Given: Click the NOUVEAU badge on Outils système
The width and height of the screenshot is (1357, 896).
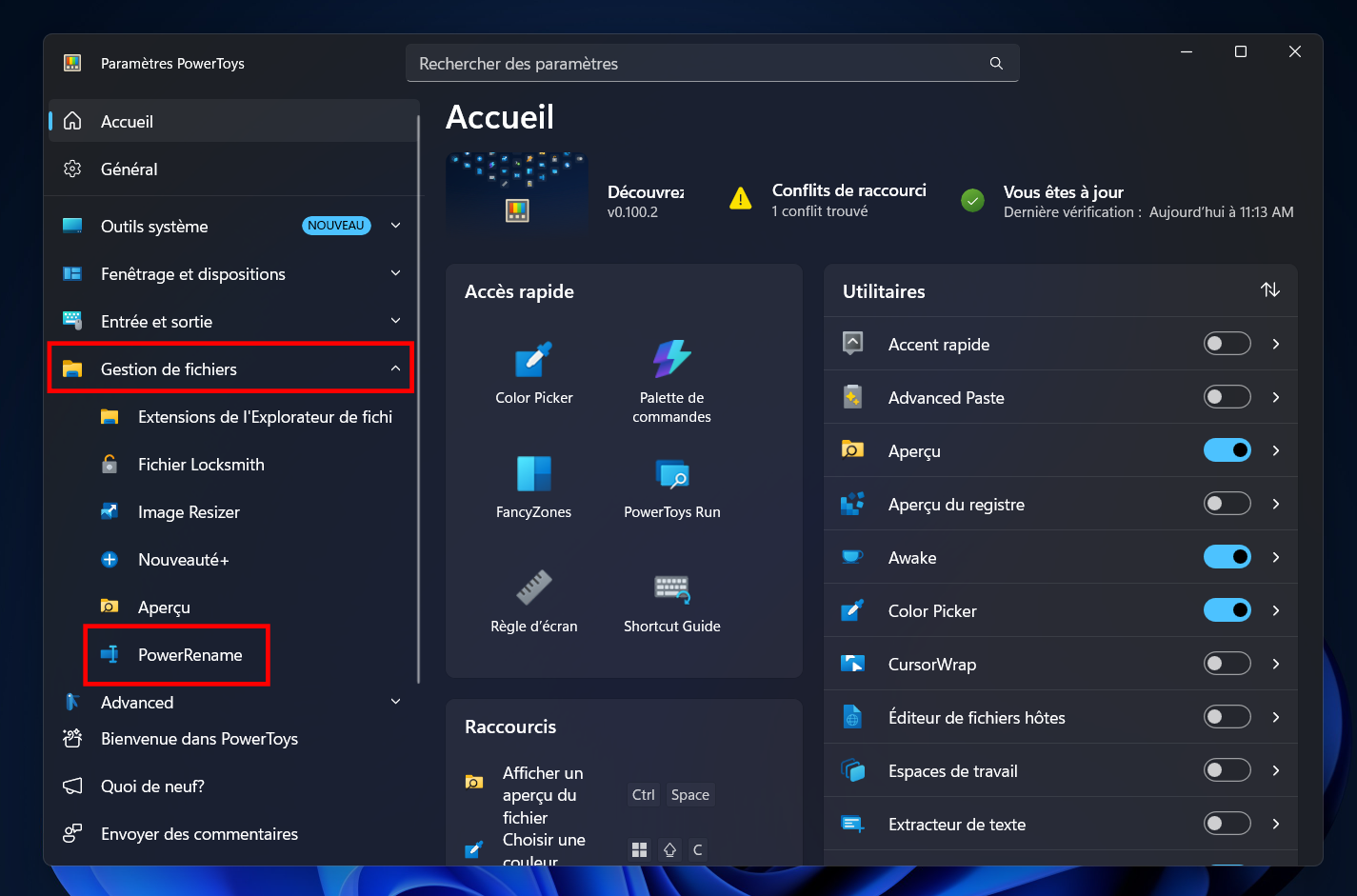Looking at the screenshot, I should pyautogui.click(x=336, y=226).
